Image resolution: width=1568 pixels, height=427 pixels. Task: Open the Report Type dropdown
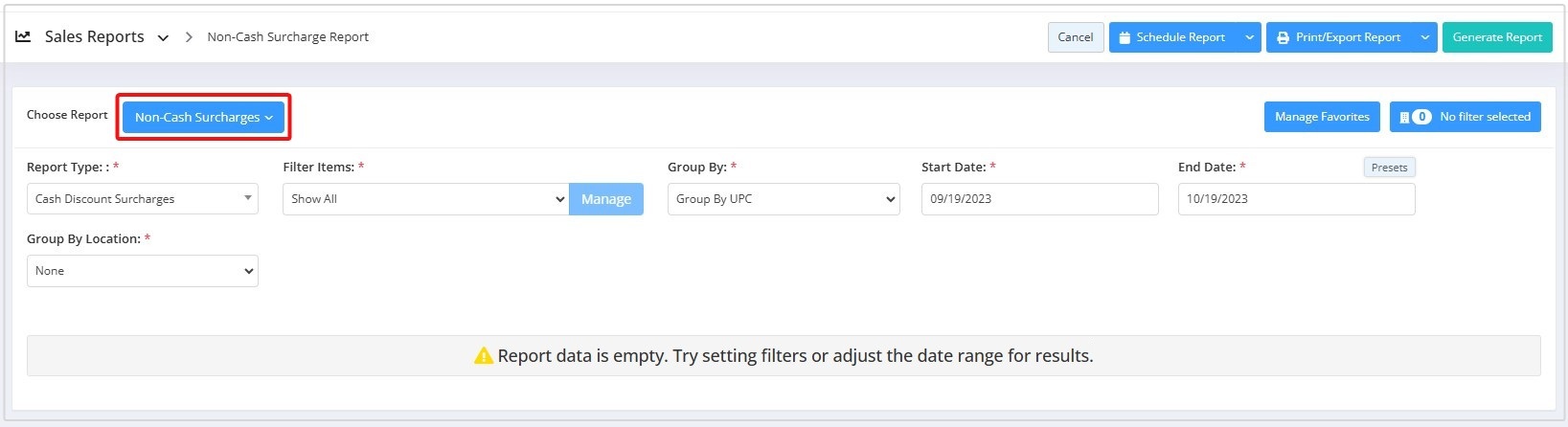click(143, 199)
